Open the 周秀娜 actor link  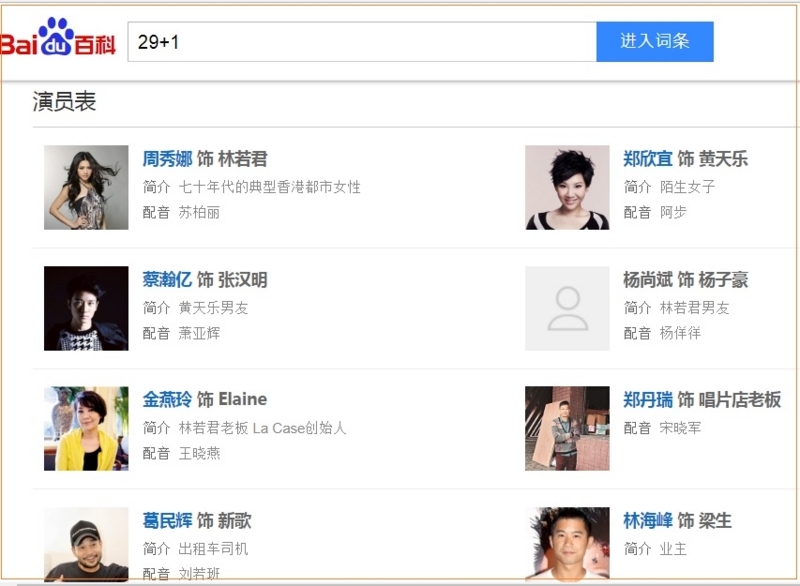(x=167, y=159)
